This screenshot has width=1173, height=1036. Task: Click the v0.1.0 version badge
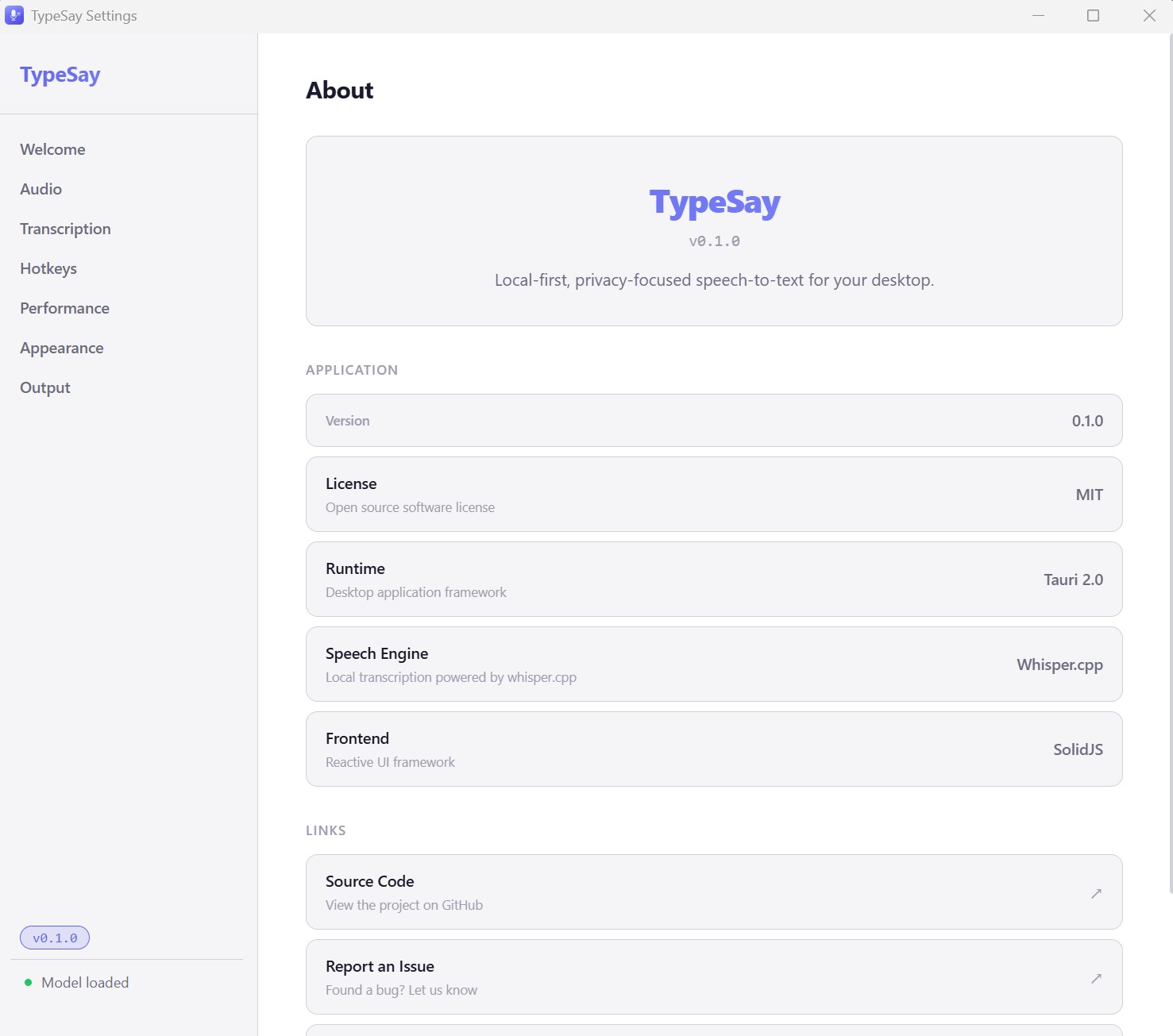(x=54, y=938)
